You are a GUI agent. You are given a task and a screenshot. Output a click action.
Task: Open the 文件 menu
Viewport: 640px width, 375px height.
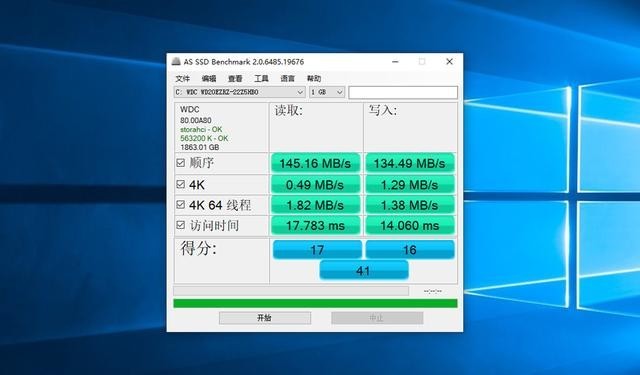[x=182, y=79]
